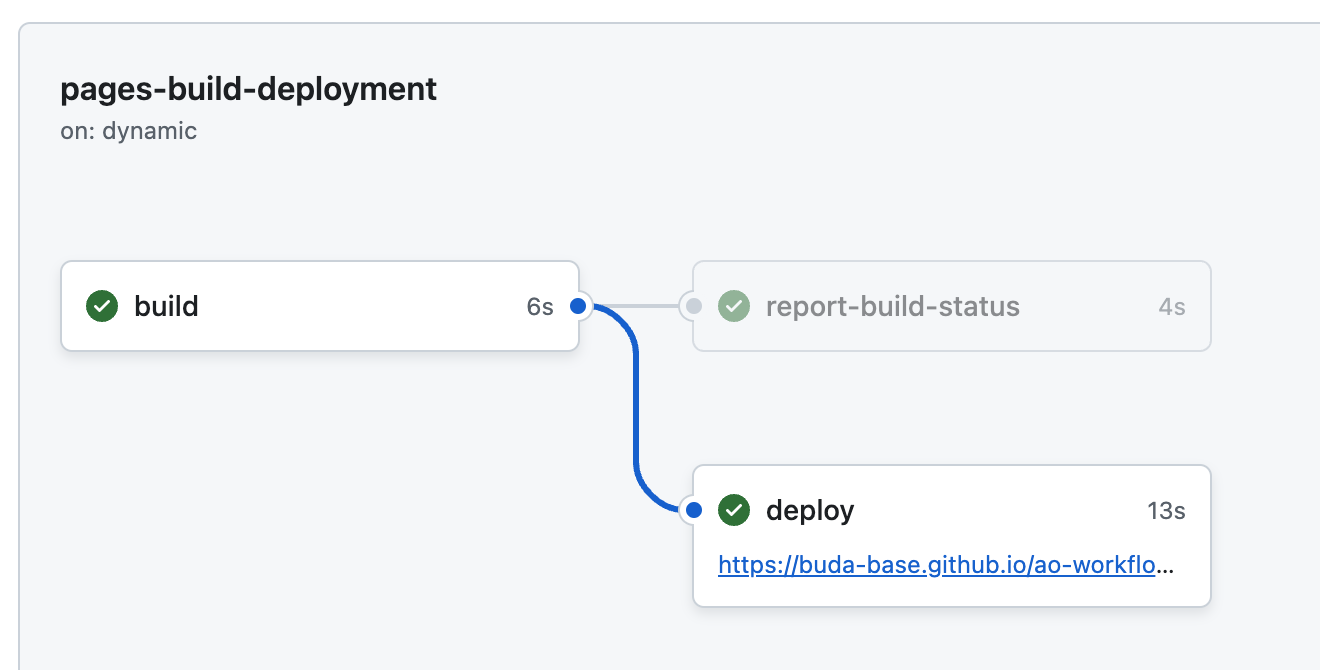Screen dimensions: 1320x670
Task: Click the 'on: dynamic' trigger label
Action: (x=128, y=130)
